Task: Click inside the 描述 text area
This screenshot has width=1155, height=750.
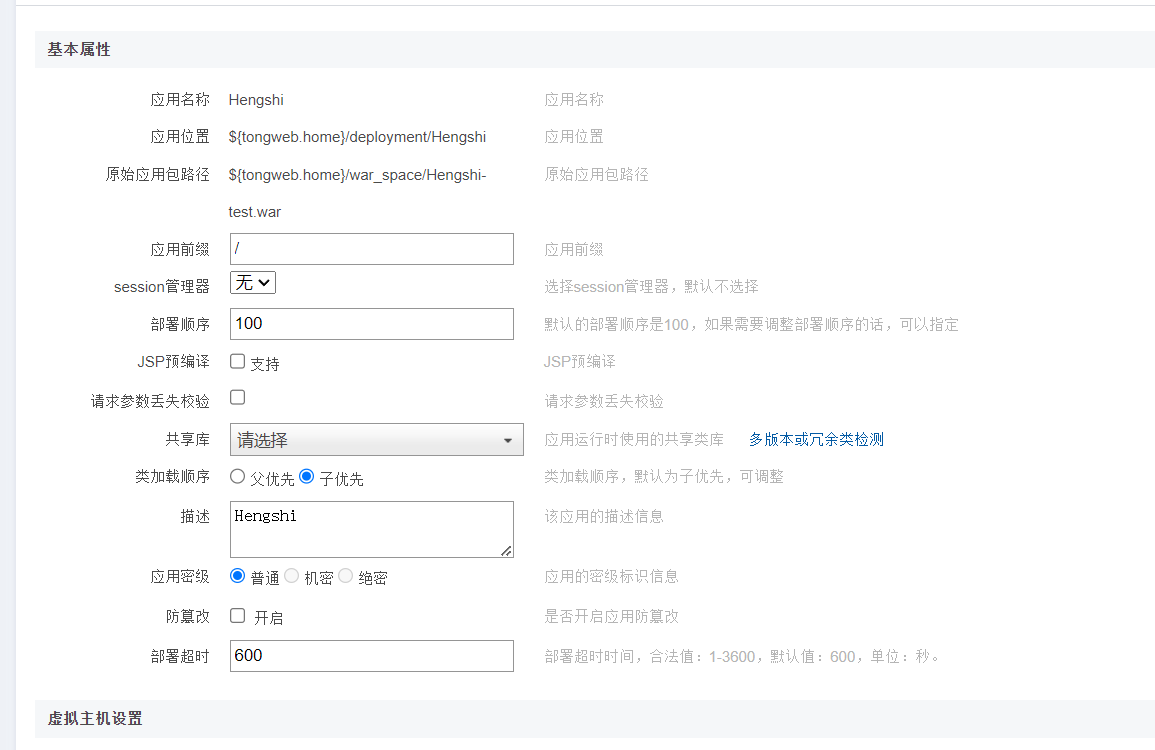Action: coord(371,529)
